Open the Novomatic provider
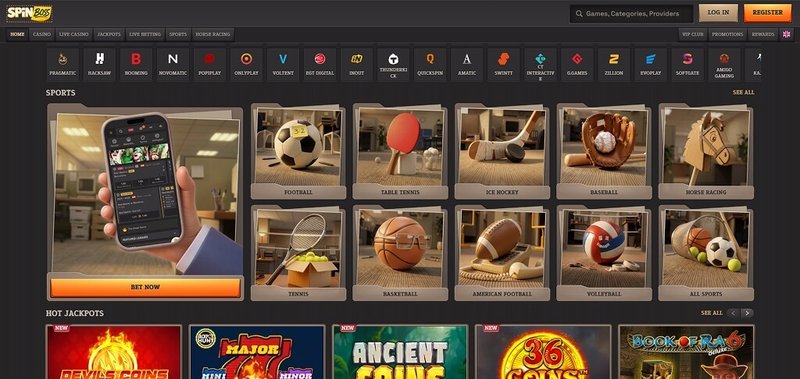 [173, 64]
